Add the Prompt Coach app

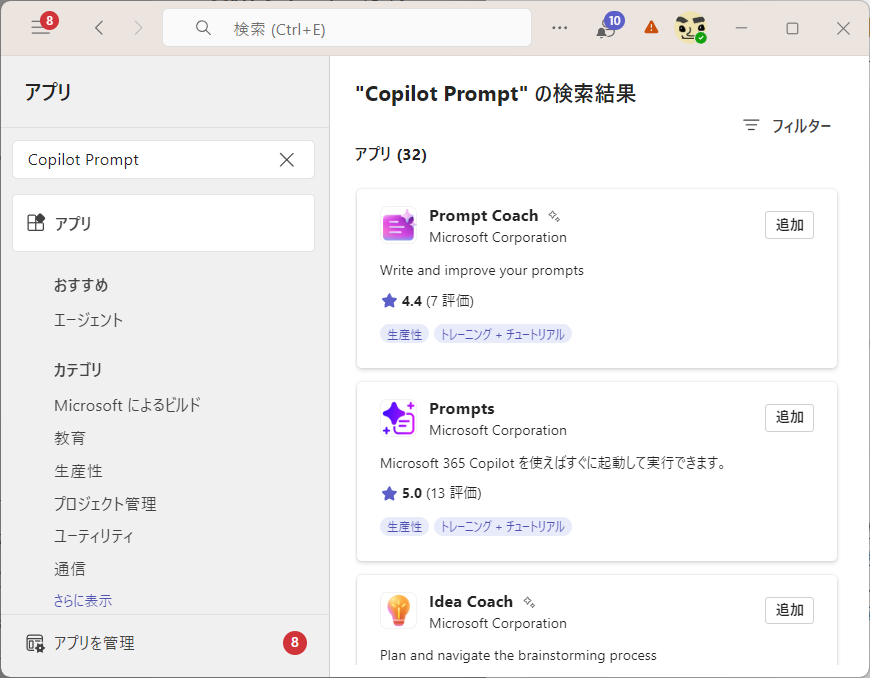coord(789,225)
